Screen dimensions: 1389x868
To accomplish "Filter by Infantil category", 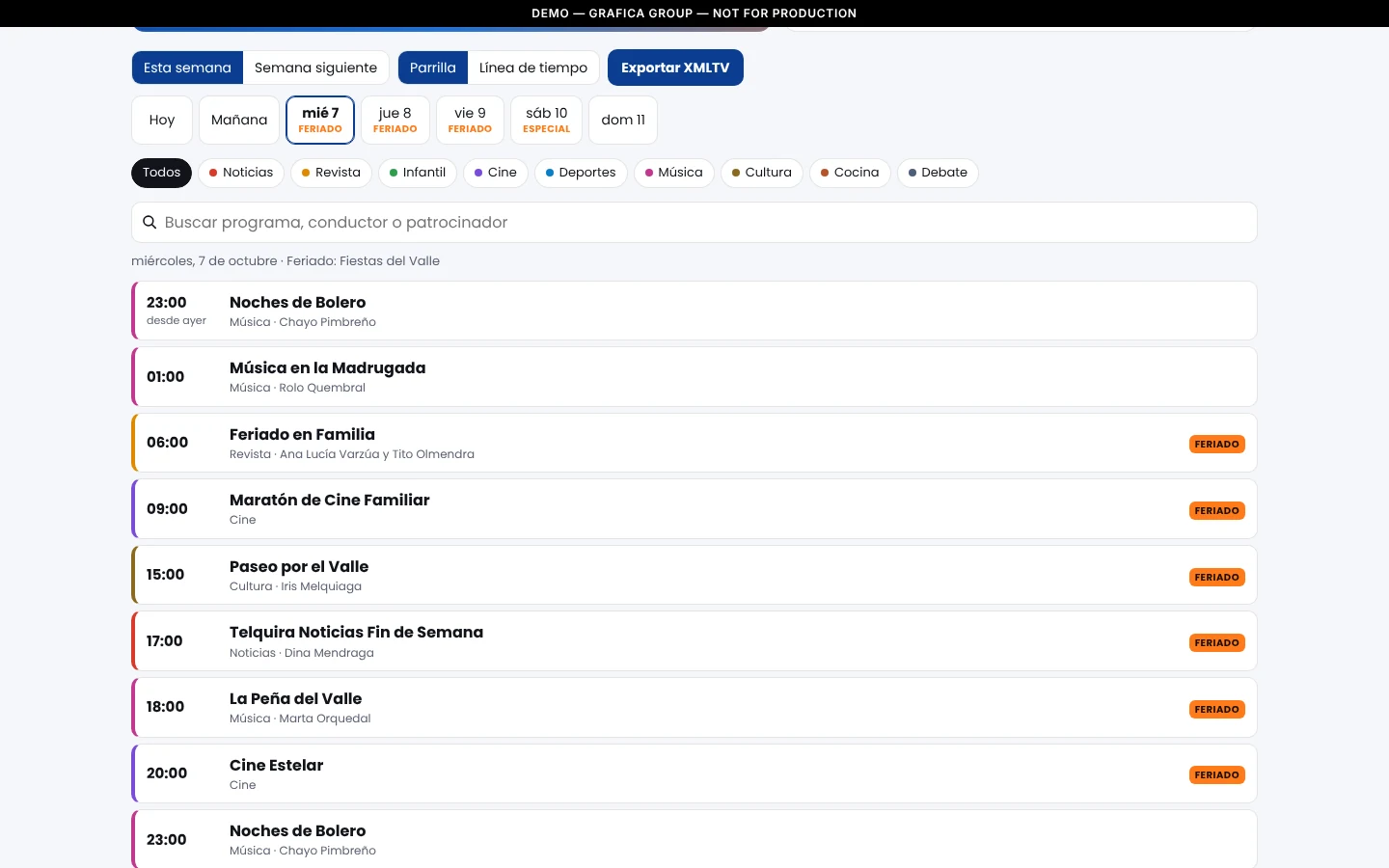I will click(418, 173).
